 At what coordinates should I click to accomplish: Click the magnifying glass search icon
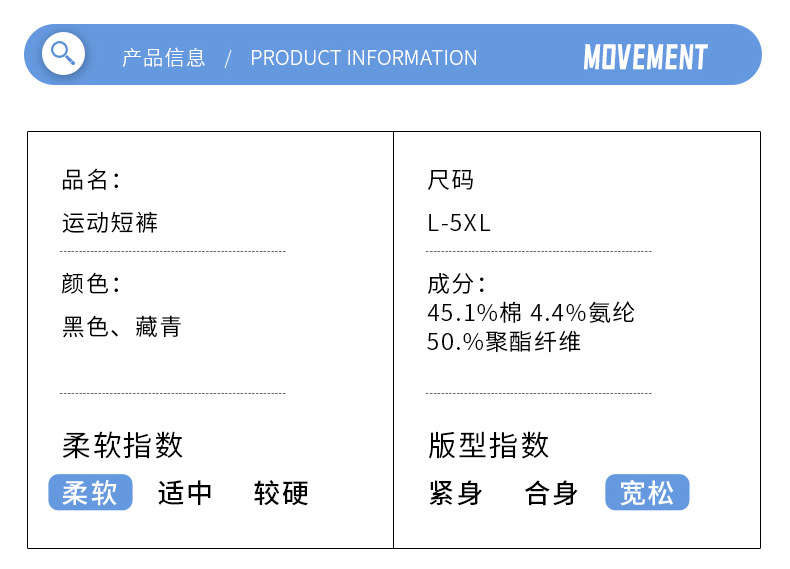coord(63,53)
